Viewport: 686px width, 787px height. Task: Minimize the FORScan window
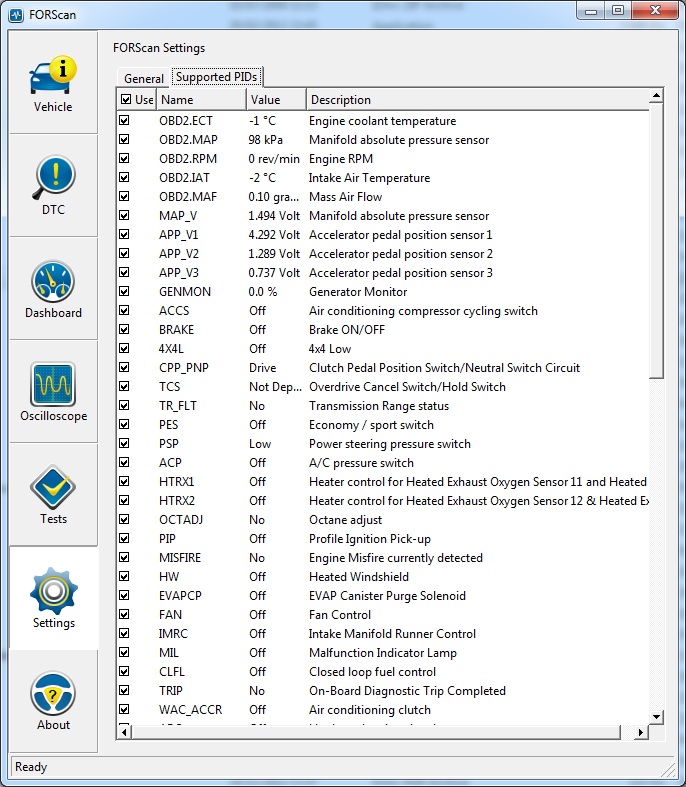pyautogui.click(x=591, y=11)
